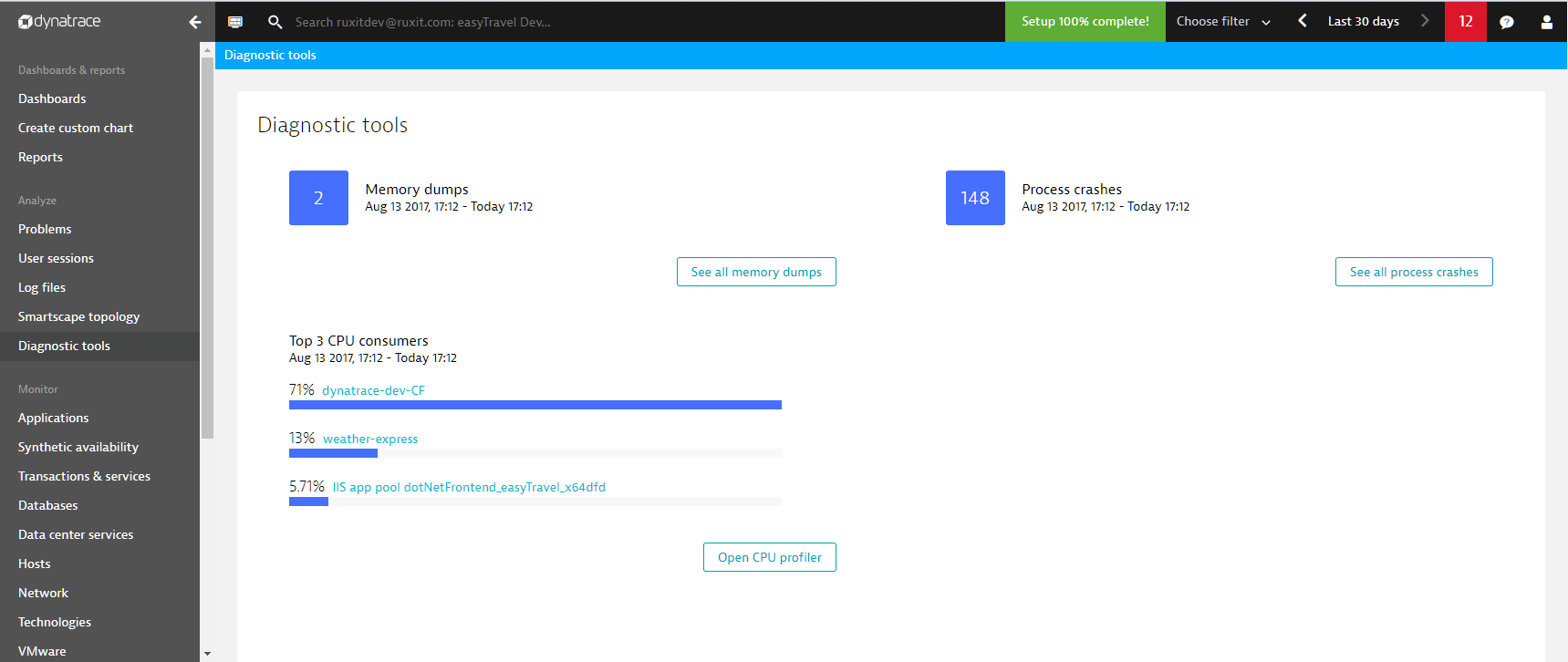Screen dimensions: 1568x662
Task: Click See all process crashes button
Action: pyautogui.click(x=1414, y=272)
